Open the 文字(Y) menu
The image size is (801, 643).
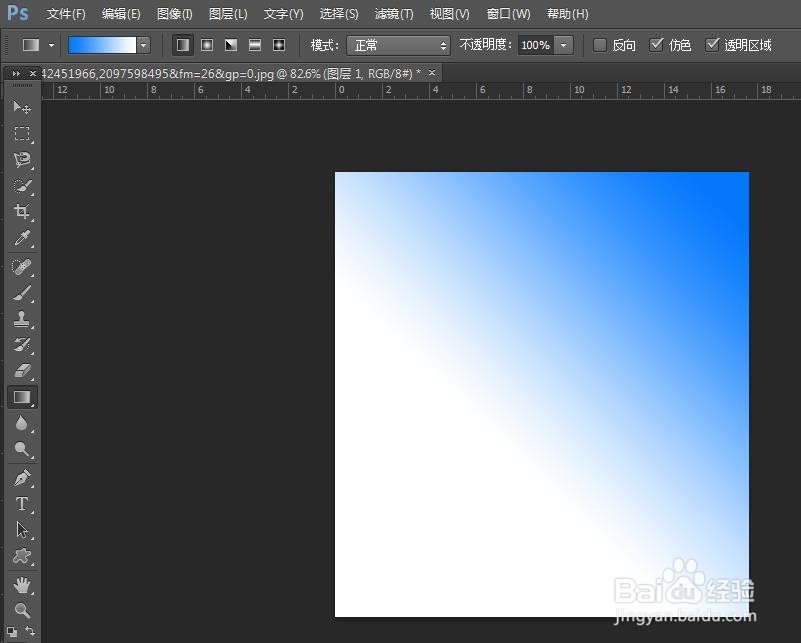pos(284,14)
